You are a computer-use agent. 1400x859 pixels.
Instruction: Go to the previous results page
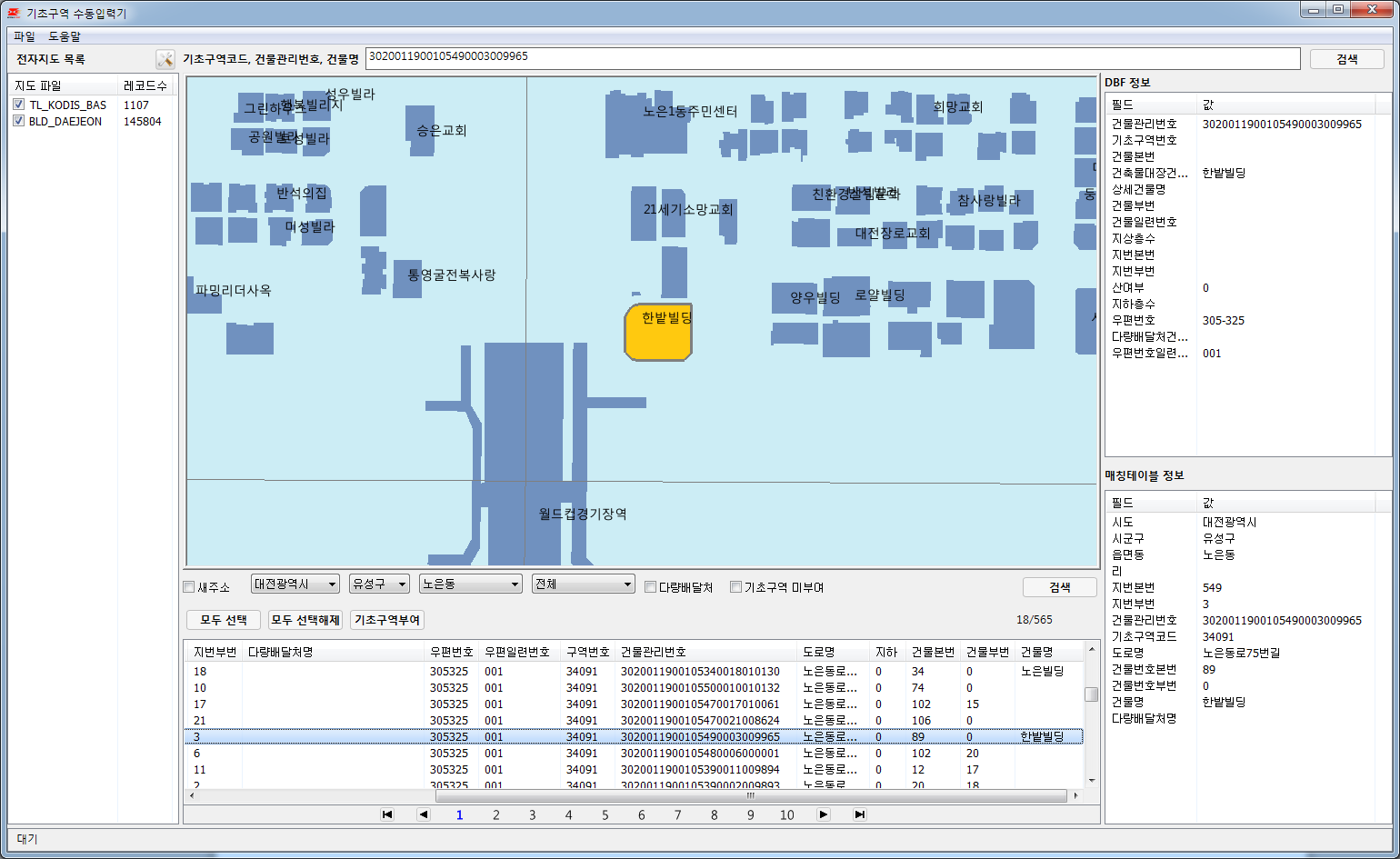point(423,814)
